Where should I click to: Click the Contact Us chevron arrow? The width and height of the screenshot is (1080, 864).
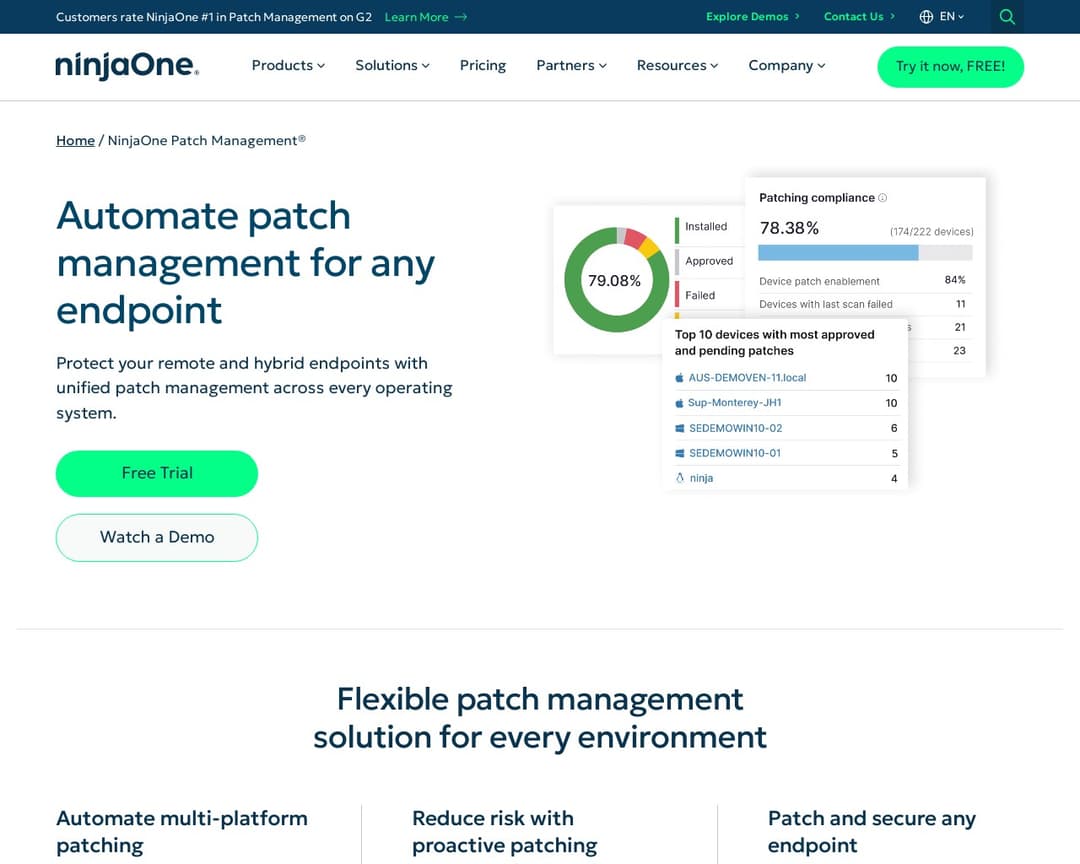pyautogui.click(x=893, y=16)
